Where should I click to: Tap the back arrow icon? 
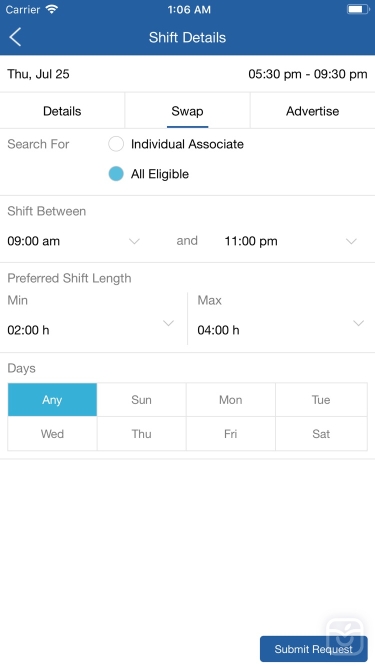click(x=15, y=37)
